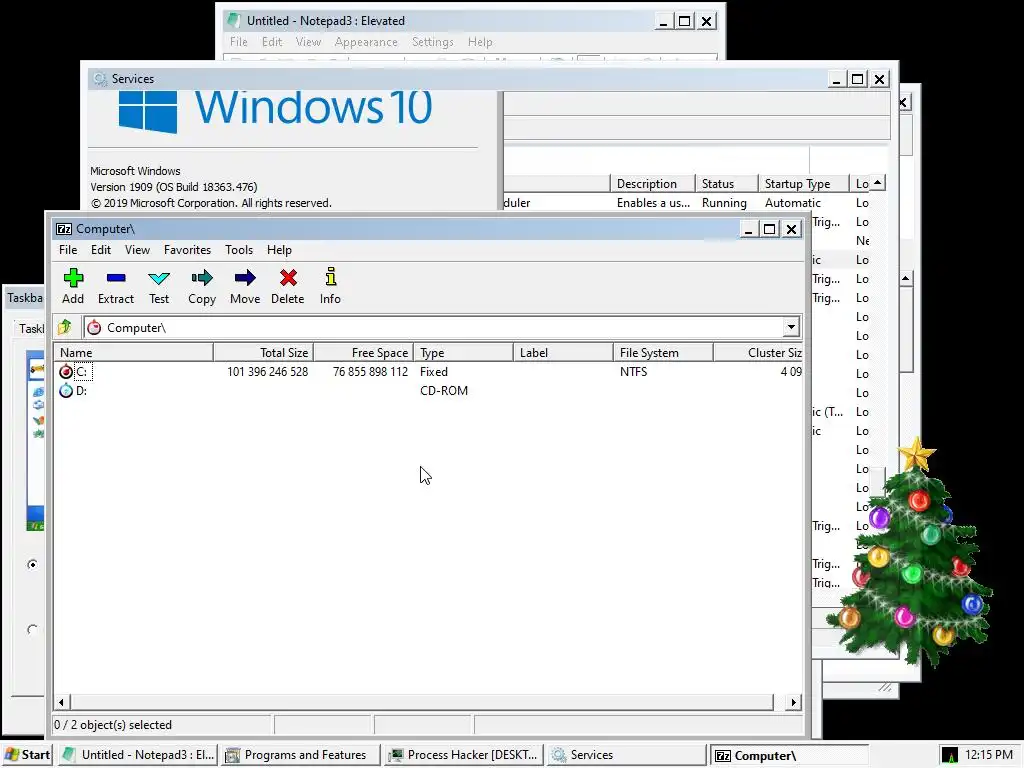Select the Copy toolbar icon

coord(202,278)
